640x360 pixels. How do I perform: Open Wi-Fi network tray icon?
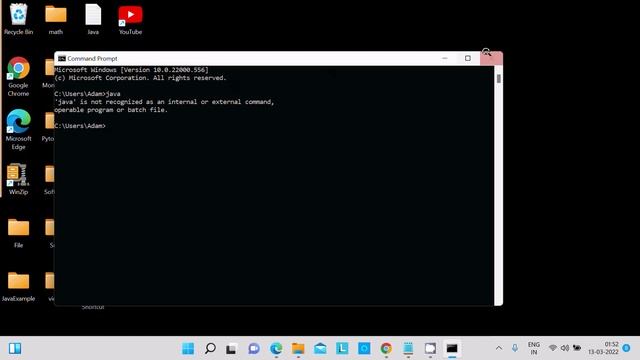coord(553,348)
